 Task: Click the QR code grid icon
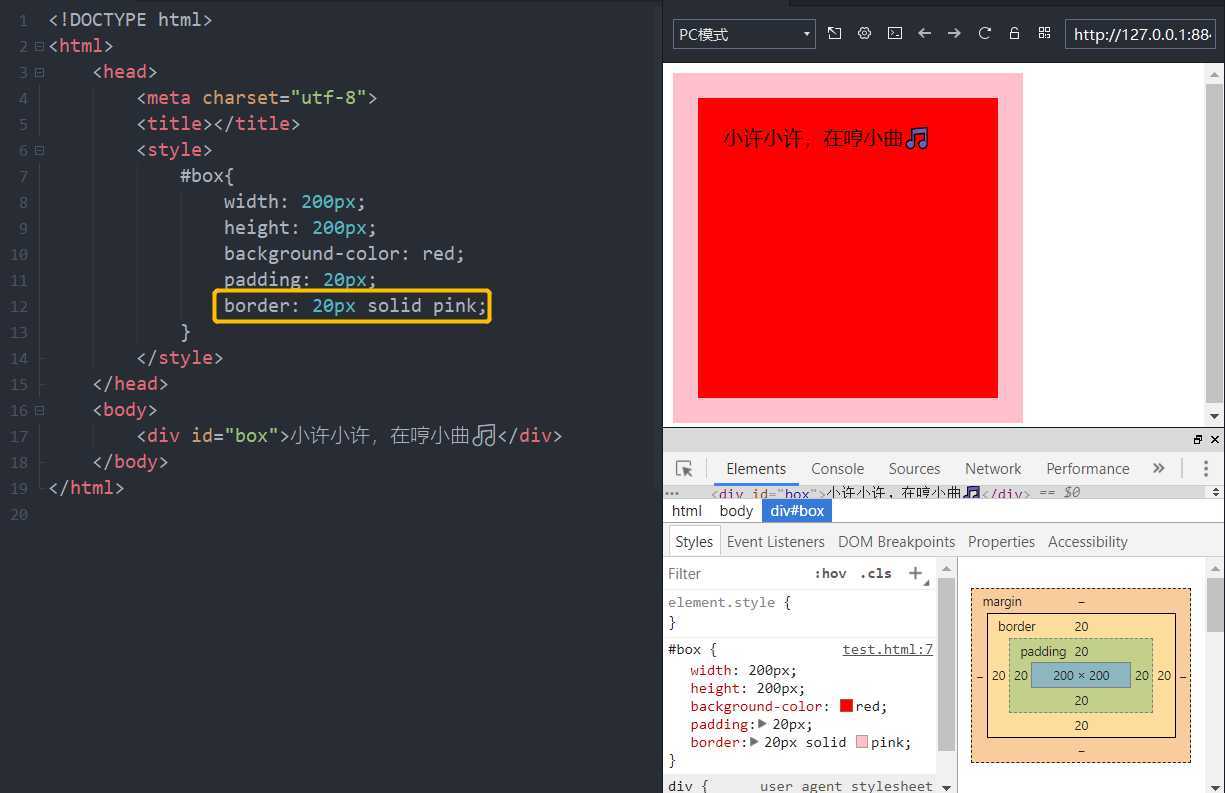pos(1044,33)
